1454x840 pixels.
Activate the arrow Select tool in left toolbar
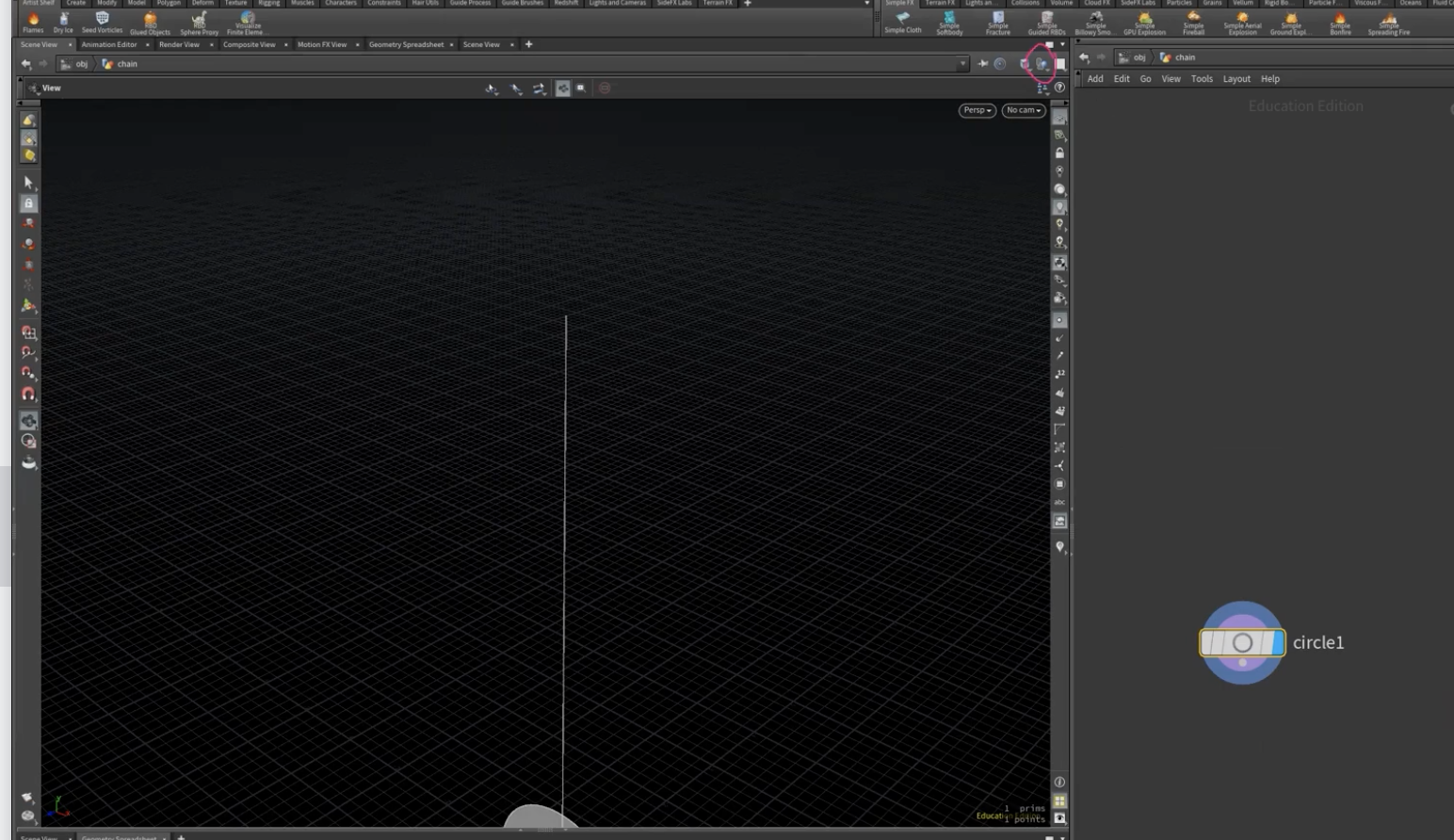pyautogui.click(x=28, y=182)
